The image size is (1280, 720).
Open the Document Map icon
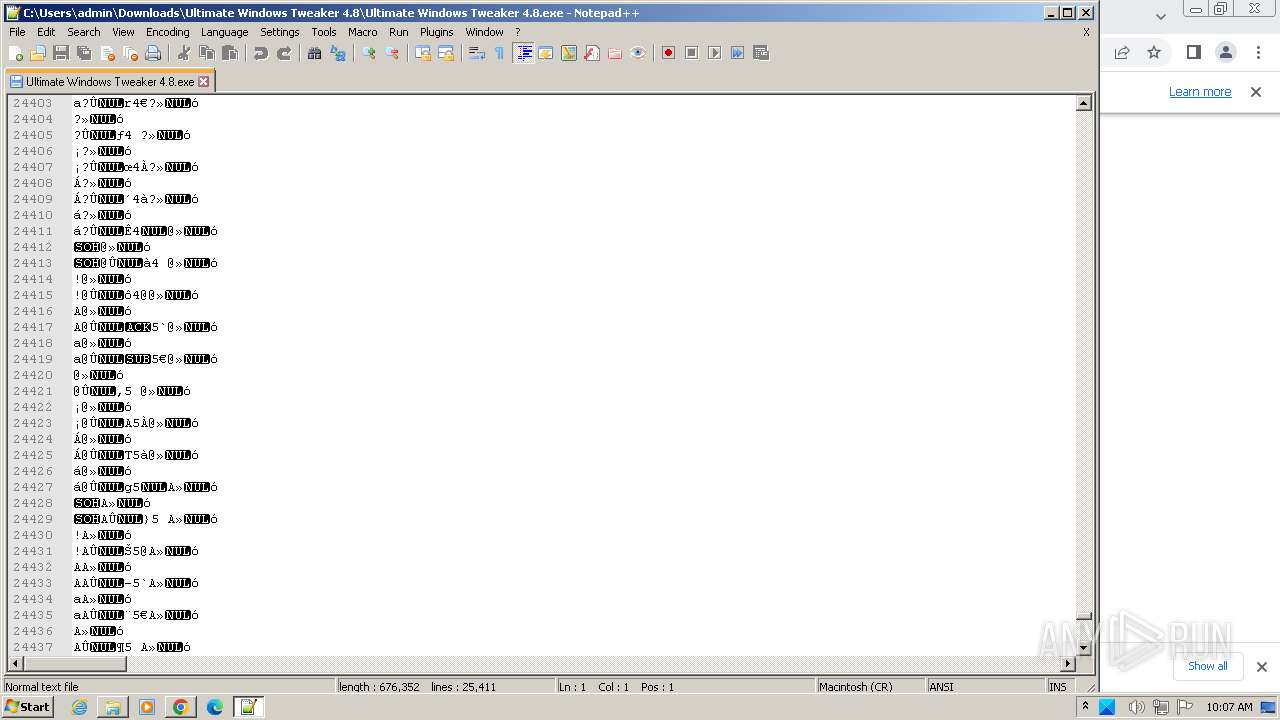pos(569,53)
